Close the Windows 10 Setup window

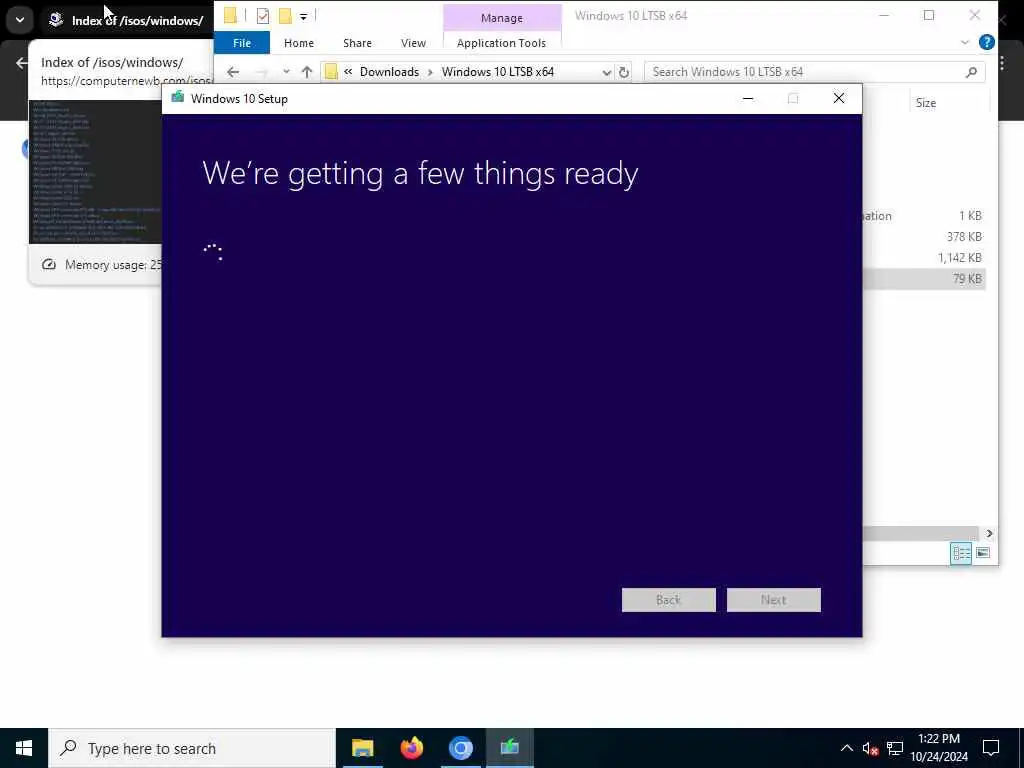click(839, 99)
